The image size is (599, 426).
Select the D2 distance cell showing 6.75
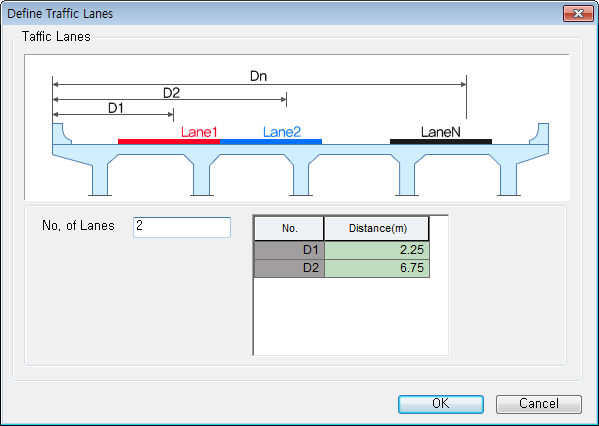point(377,268)
